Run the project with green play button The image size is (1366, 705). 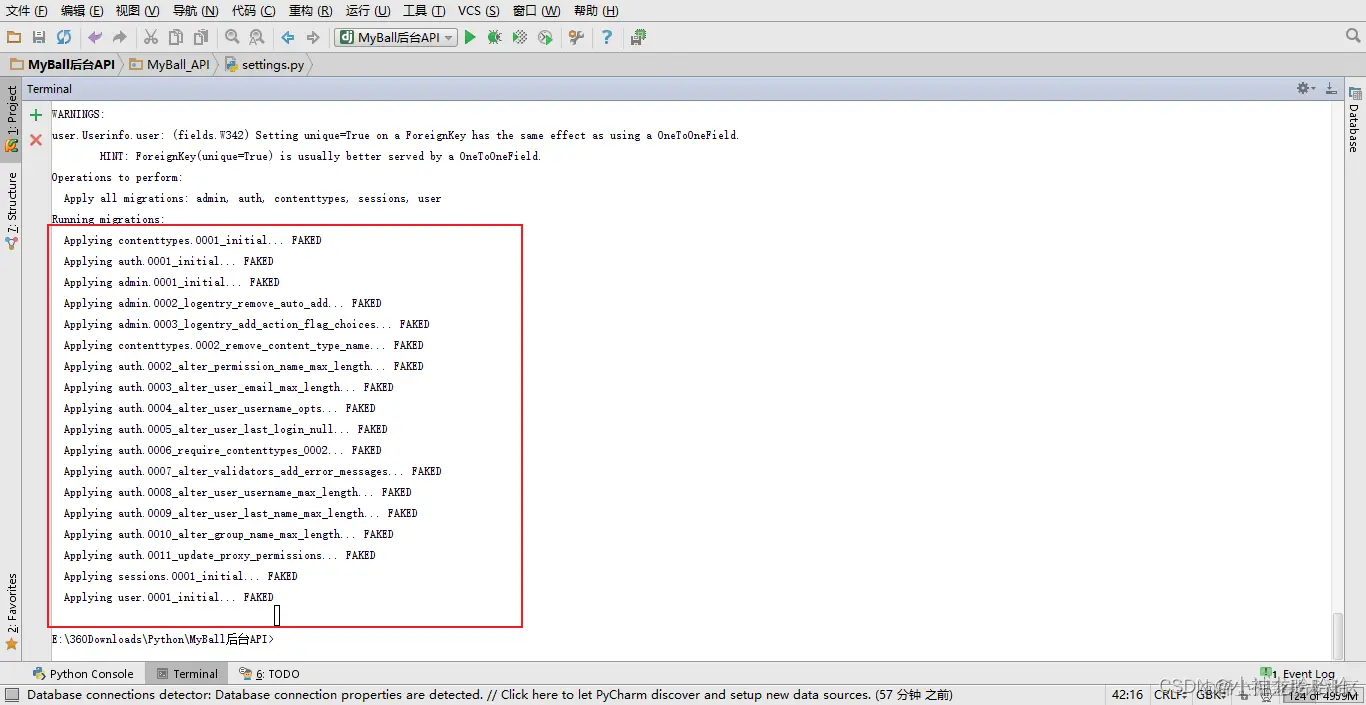tap(470, 37)
